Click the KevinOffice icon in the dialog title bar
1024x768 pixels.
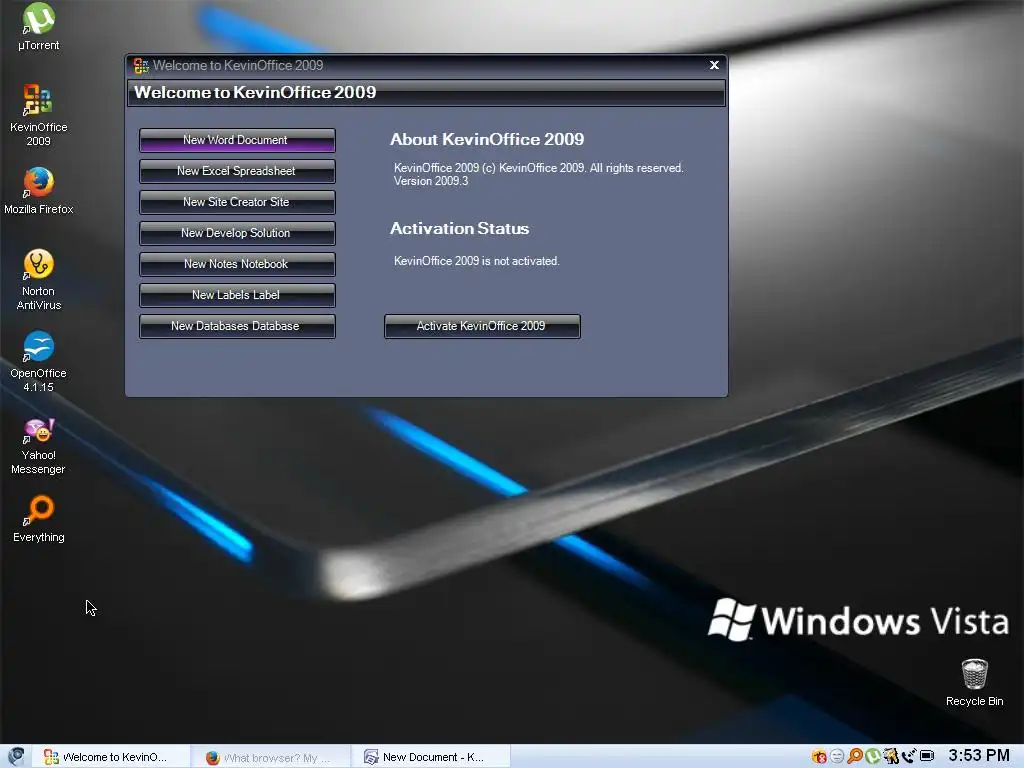(x=140, y=65)
